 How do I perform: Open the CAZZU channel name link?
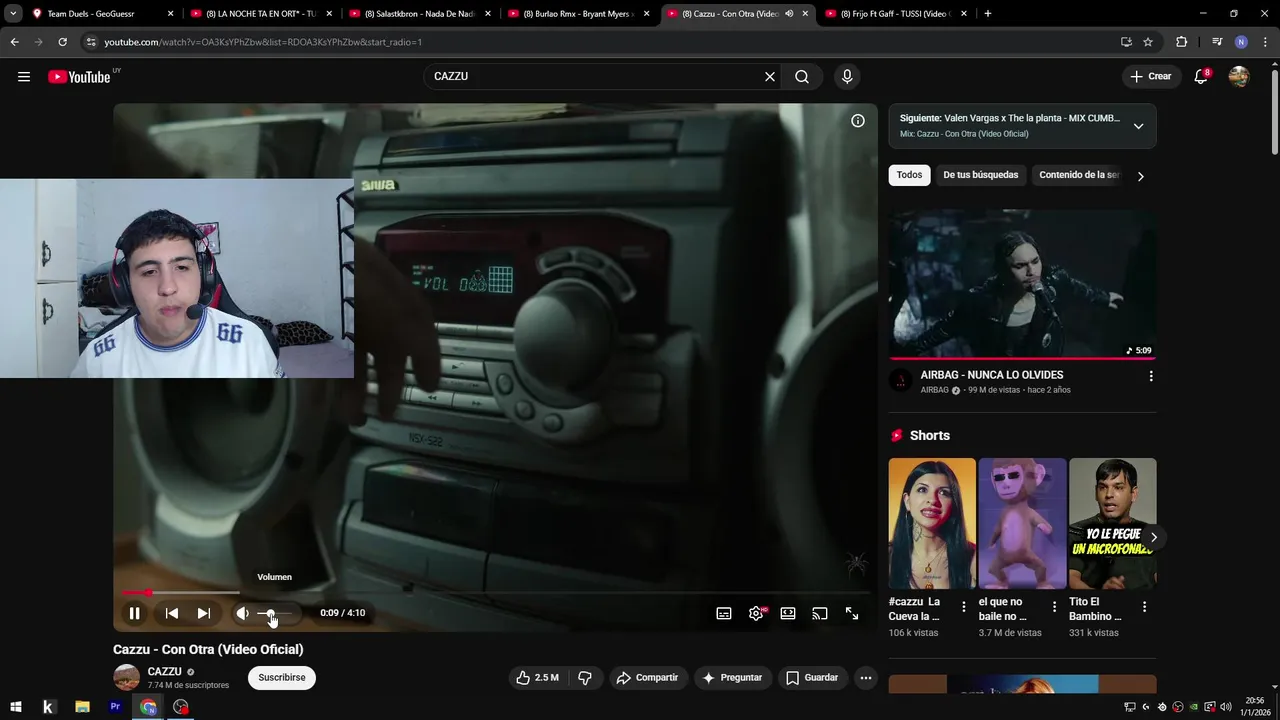[x=165, y=672]
